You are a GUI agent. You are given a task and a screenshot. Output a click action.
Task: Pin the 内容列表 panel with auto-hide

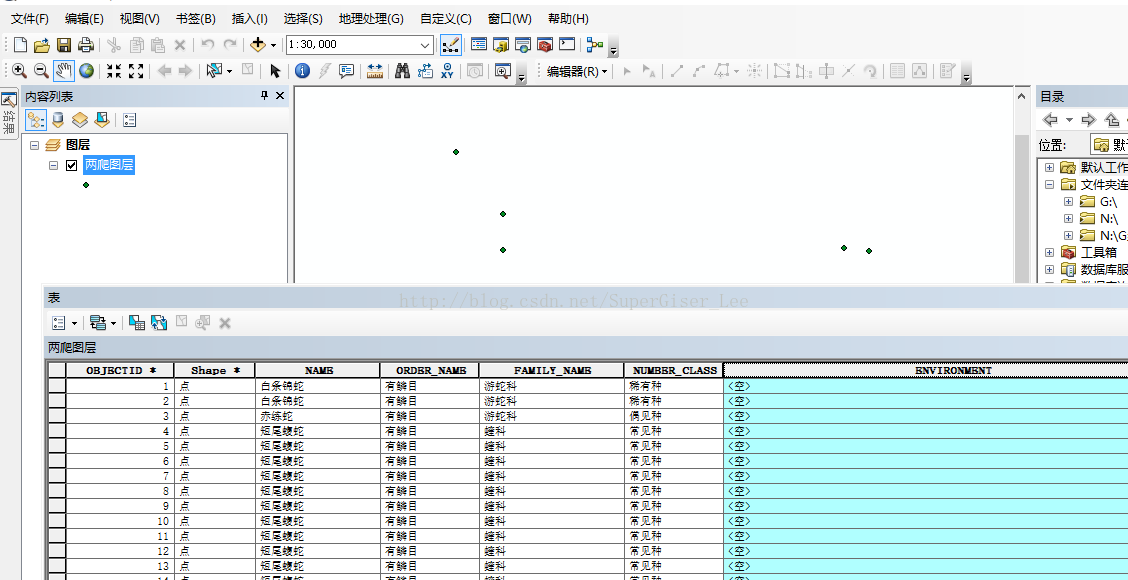click(x=265, y=96)
